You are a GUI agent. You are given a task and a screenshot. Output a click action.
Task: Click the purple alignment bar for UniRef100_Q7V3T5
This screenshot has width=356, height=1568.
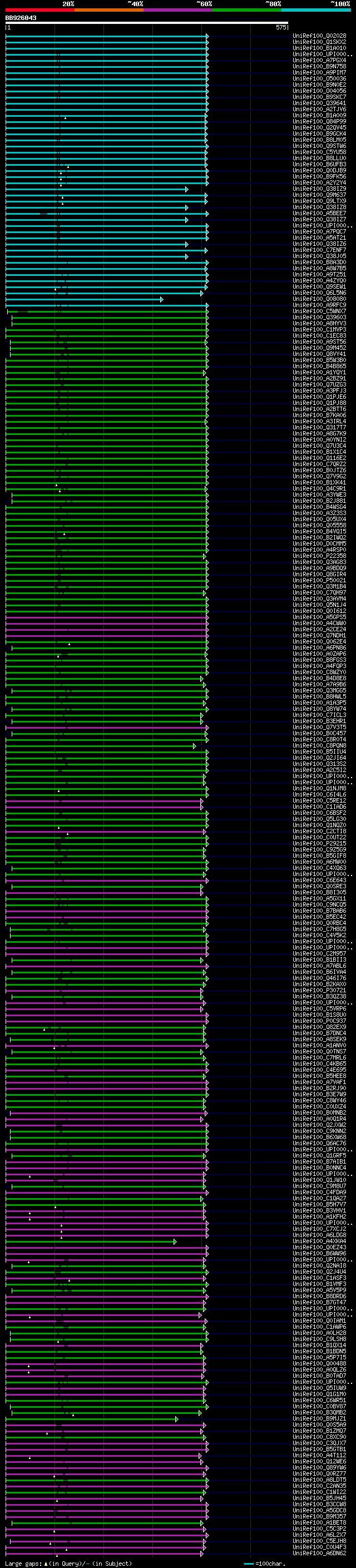(107, 728)
